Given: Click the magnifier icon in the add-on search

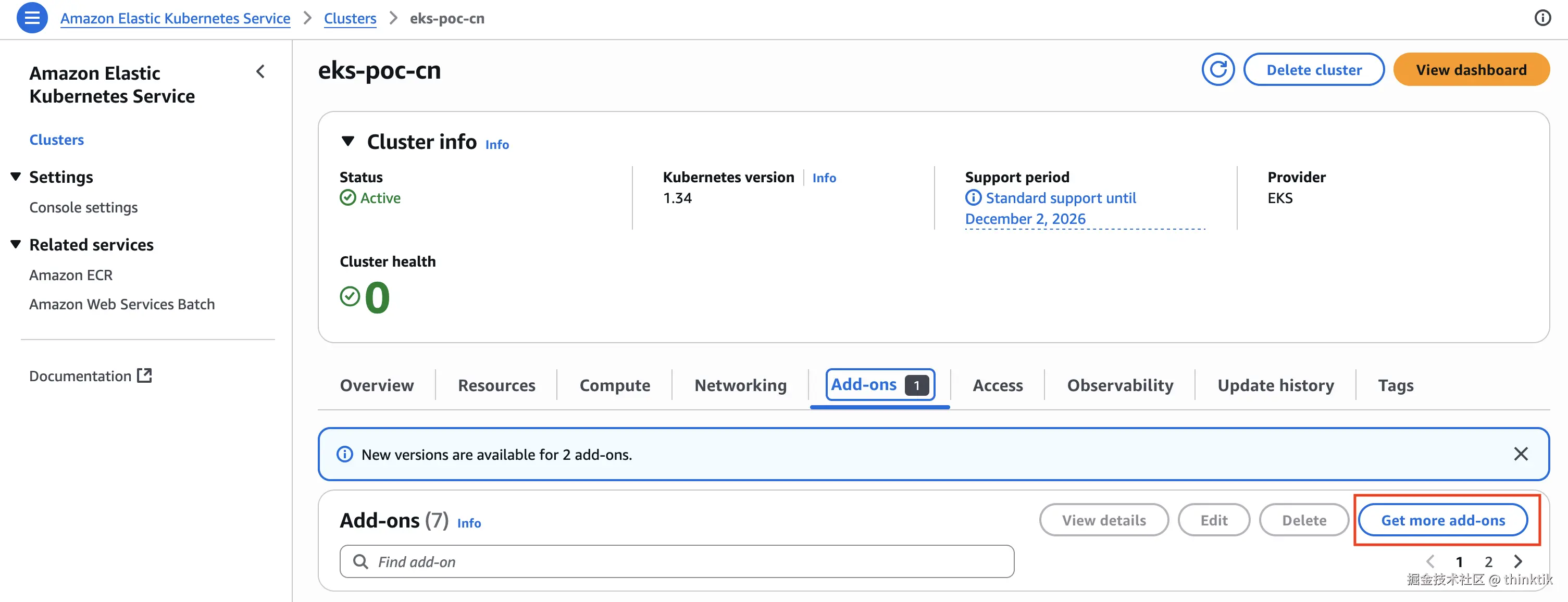Looking at the screenshot, I should pyautogui.click(x=360, y=561).
